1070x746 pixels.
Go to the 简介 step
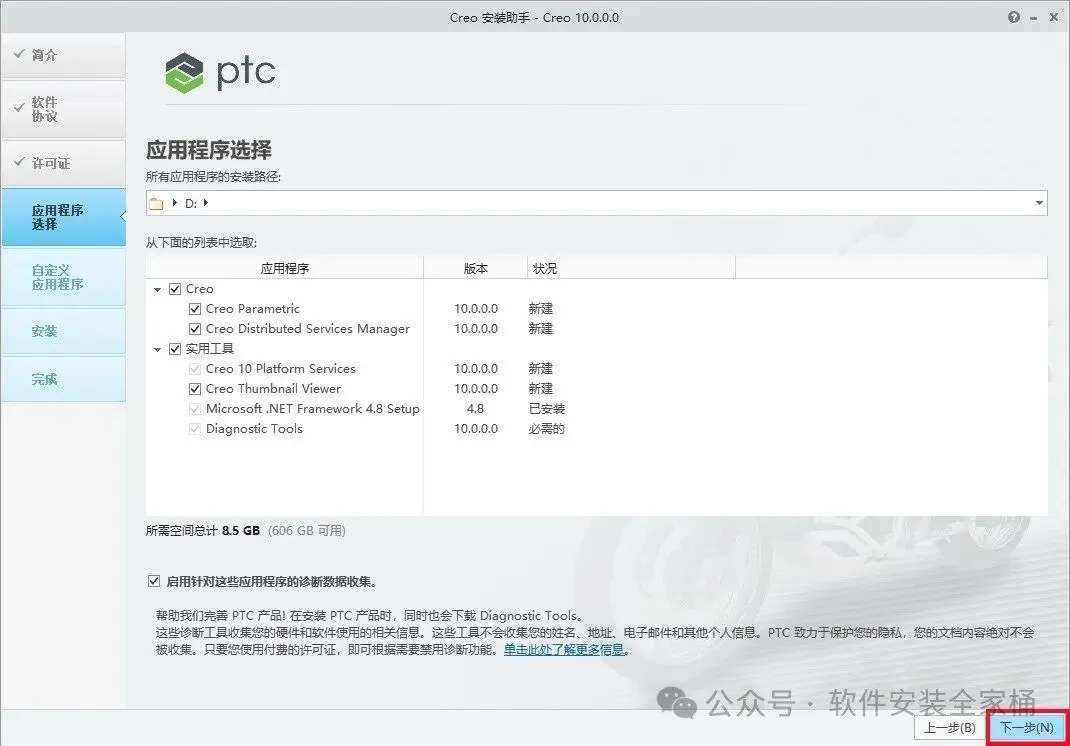tap(63, 55)
